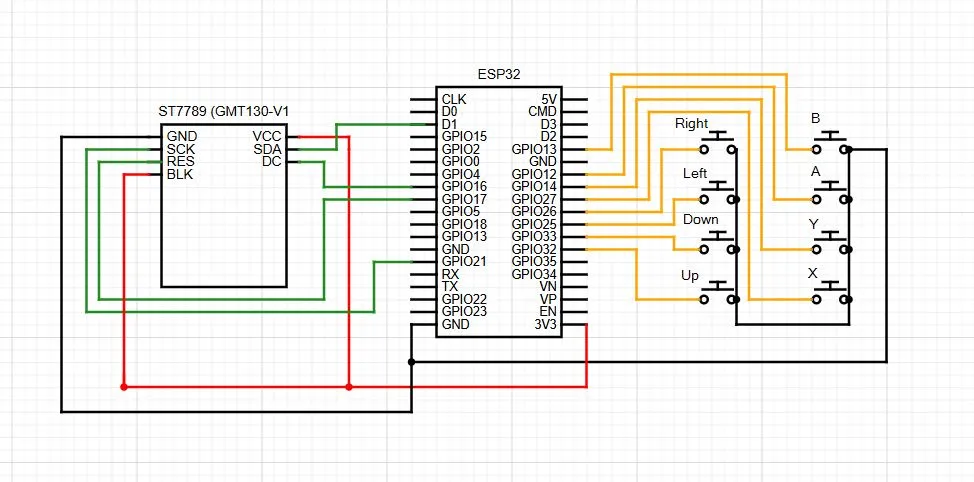Click the RES pin label on ST7789

point(181,161)
